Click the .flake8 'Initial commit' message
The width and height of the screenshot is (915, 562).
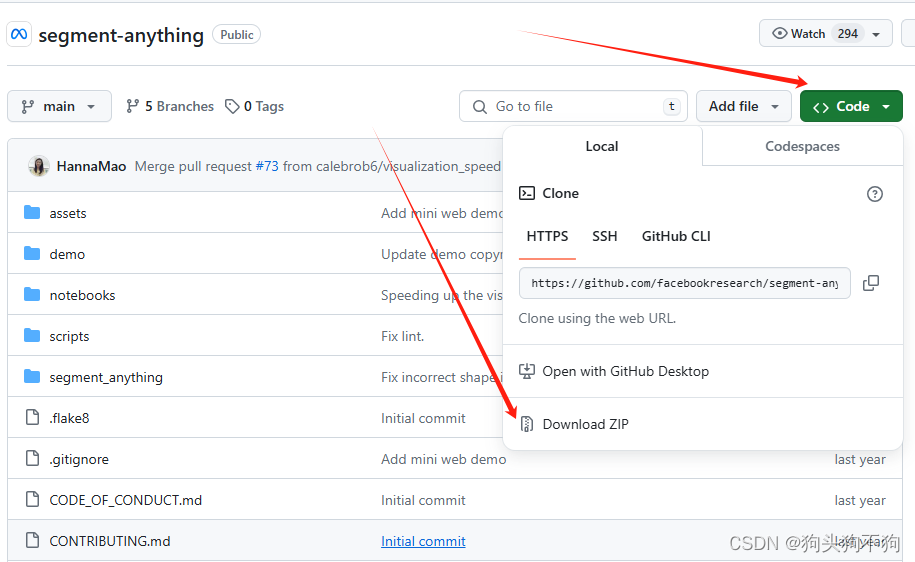click(423, 418)
